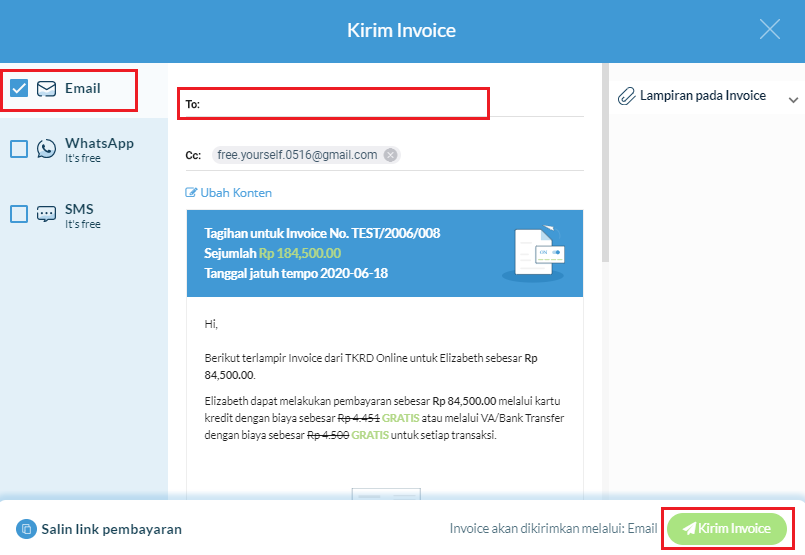Click the email preview vertical scrollbar

tap(605, 163)
